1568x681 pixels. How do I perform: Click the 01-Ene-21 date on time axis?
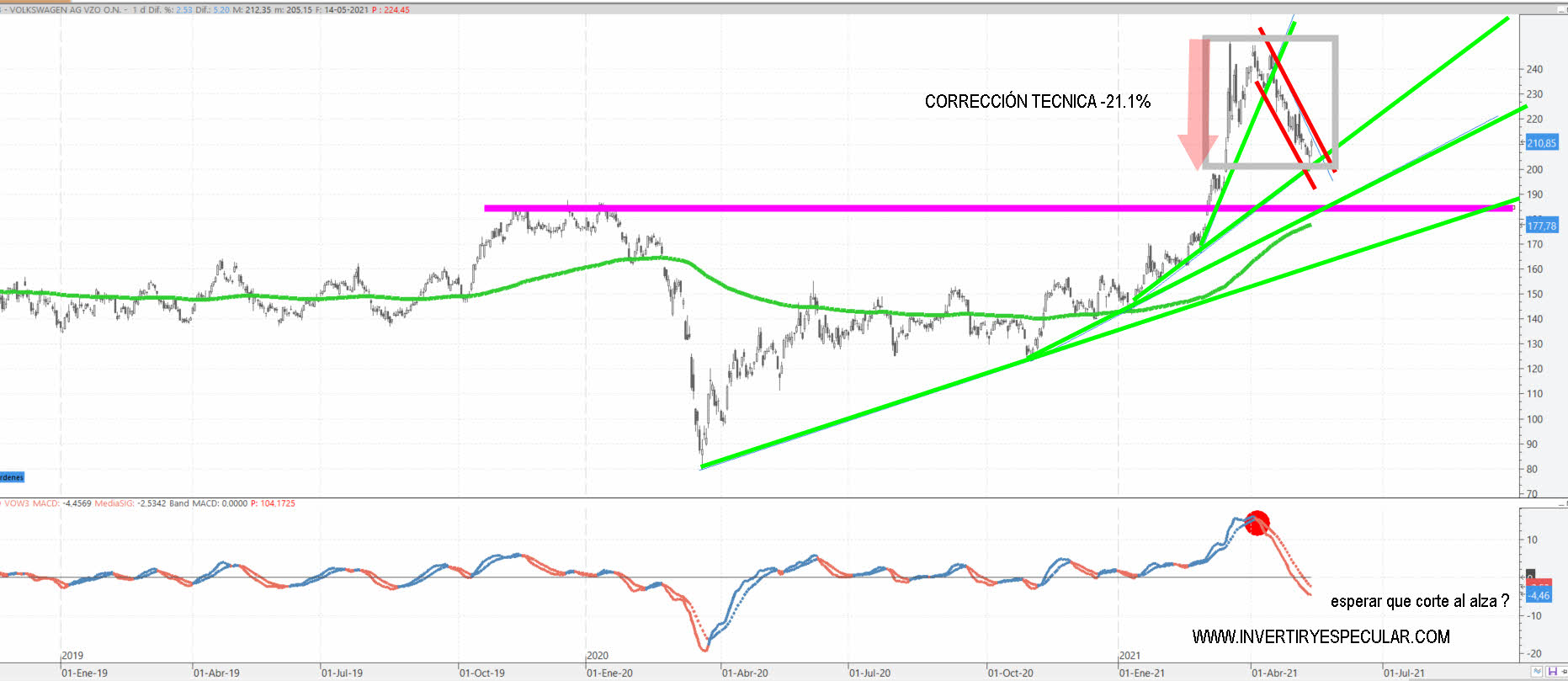pos(1141,673)
